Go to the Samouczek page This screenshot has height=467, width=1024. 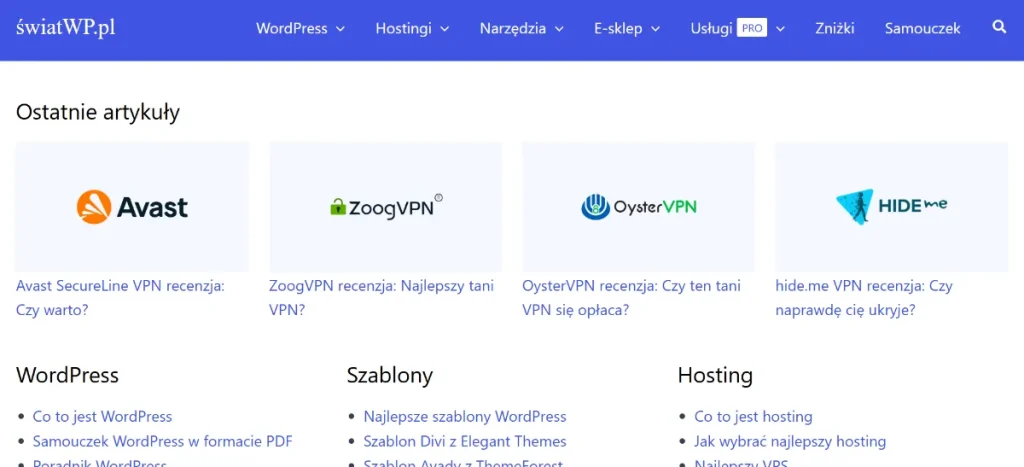[922, 29]
